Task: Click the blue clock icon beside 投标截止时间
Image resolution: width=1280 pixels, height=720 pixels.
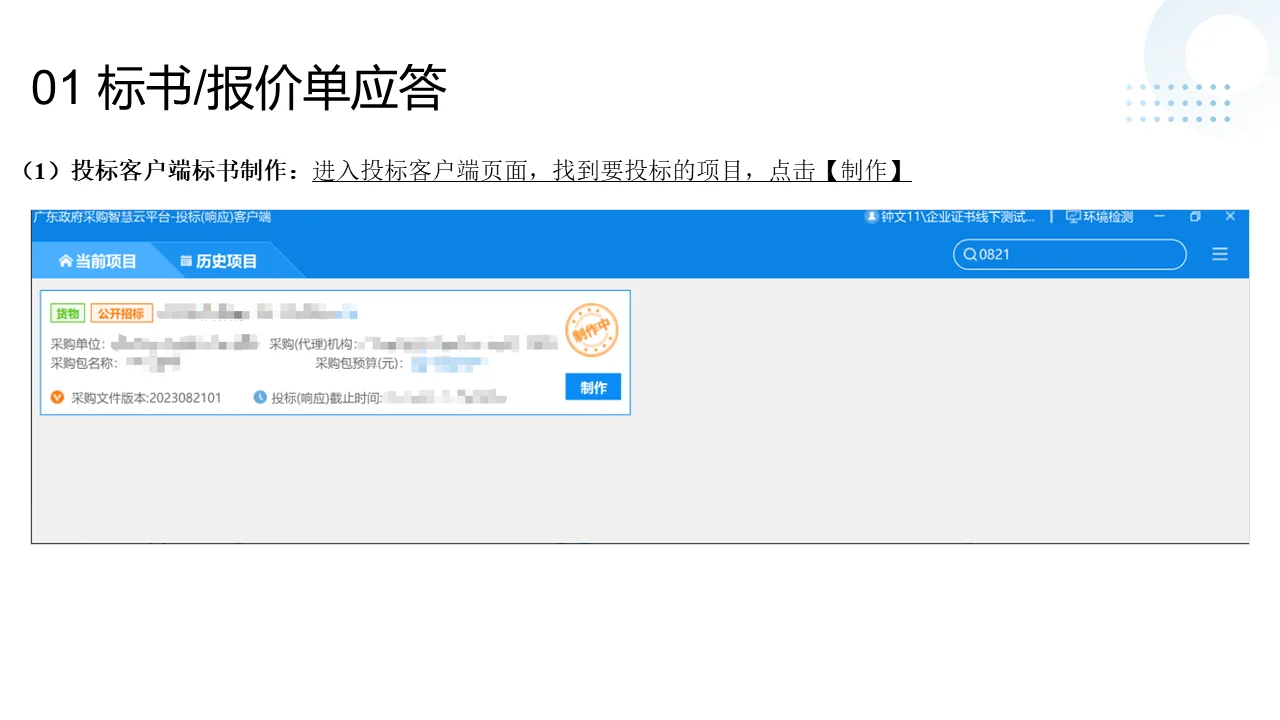Action: [x=258, y=397]
